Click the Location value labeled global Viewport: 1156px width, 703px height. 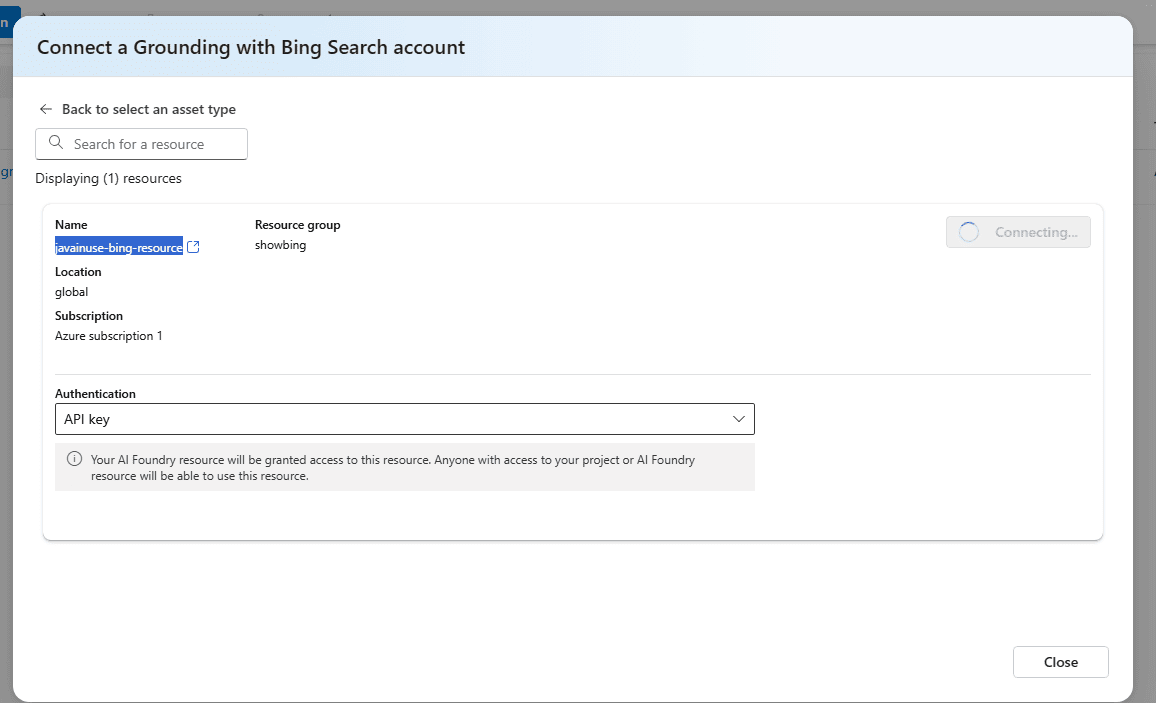tap(71, 291)
